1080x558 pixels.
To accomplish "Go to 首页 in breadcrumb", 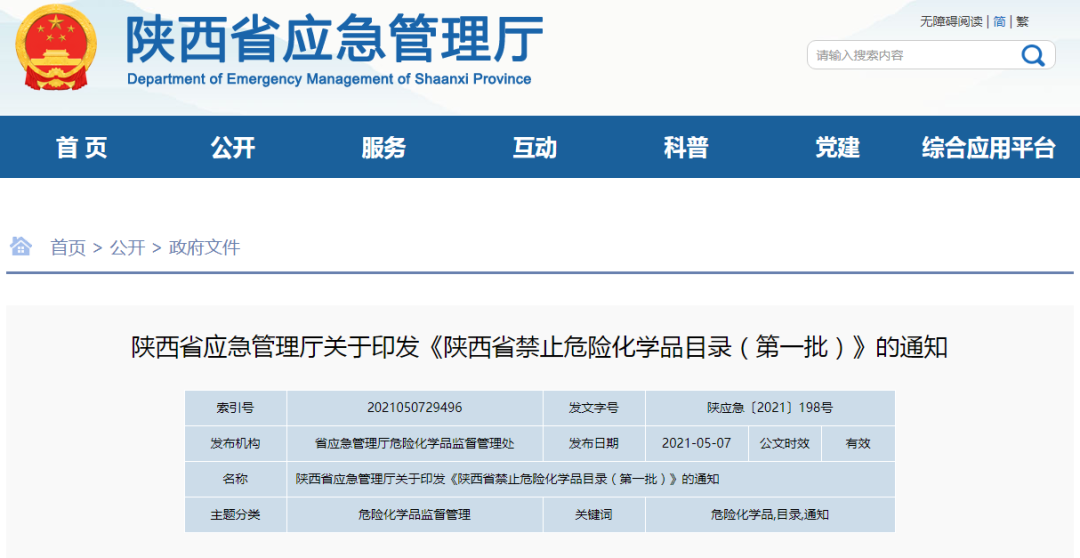I will click(x=68, y=247).
